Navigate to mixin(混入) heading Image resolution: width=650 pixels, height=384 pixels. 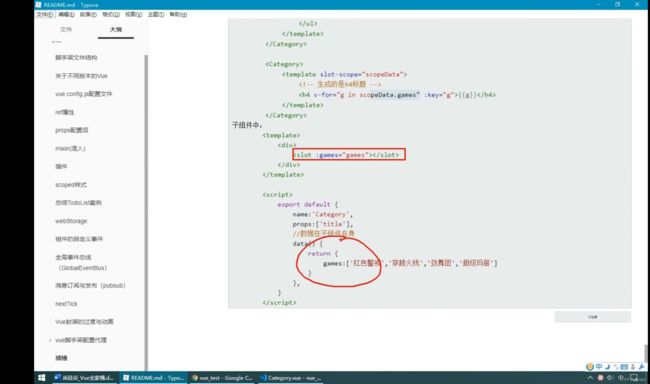70,148
